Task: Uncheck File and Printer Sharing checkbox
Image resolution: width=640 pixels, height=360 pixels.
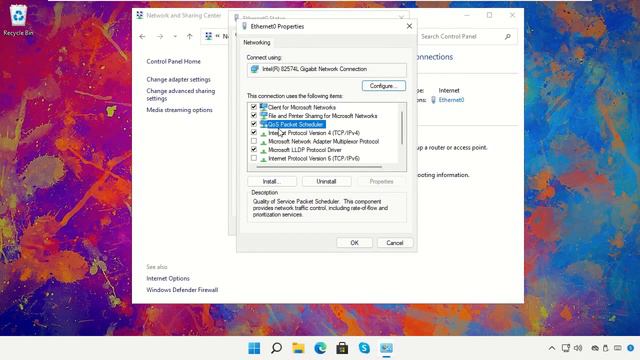Action: (254, 116)
